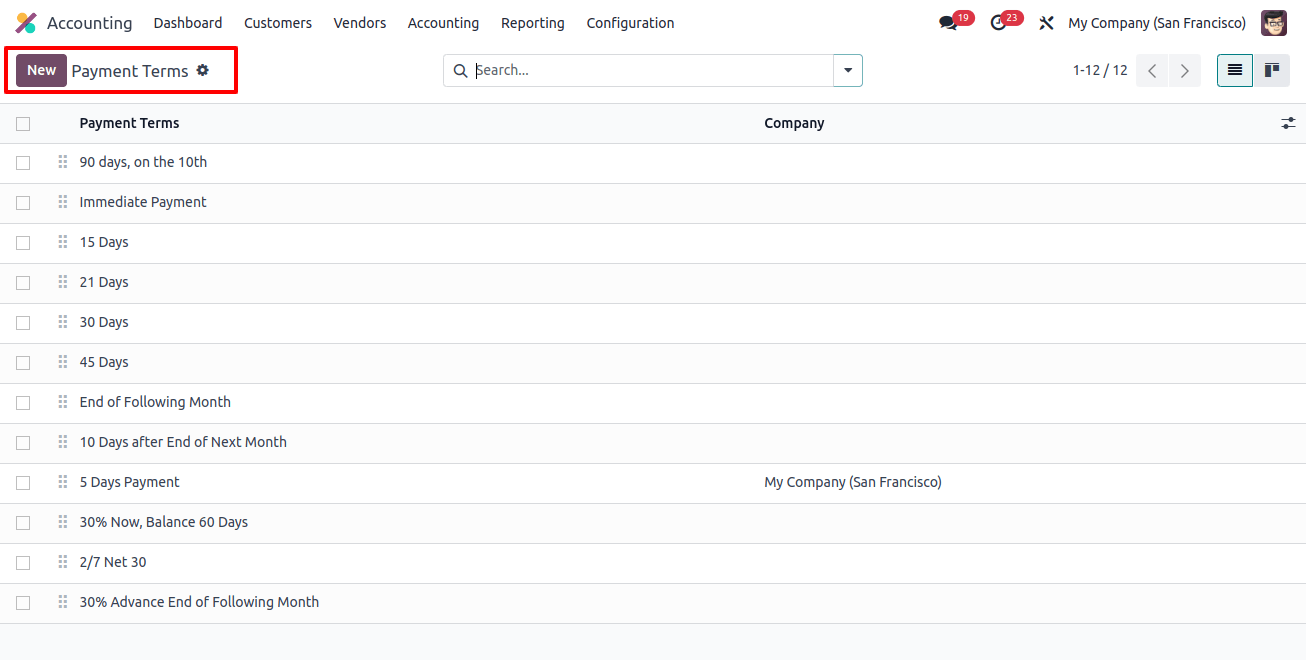Check the 10 Days after End of Next Month row

23,443
